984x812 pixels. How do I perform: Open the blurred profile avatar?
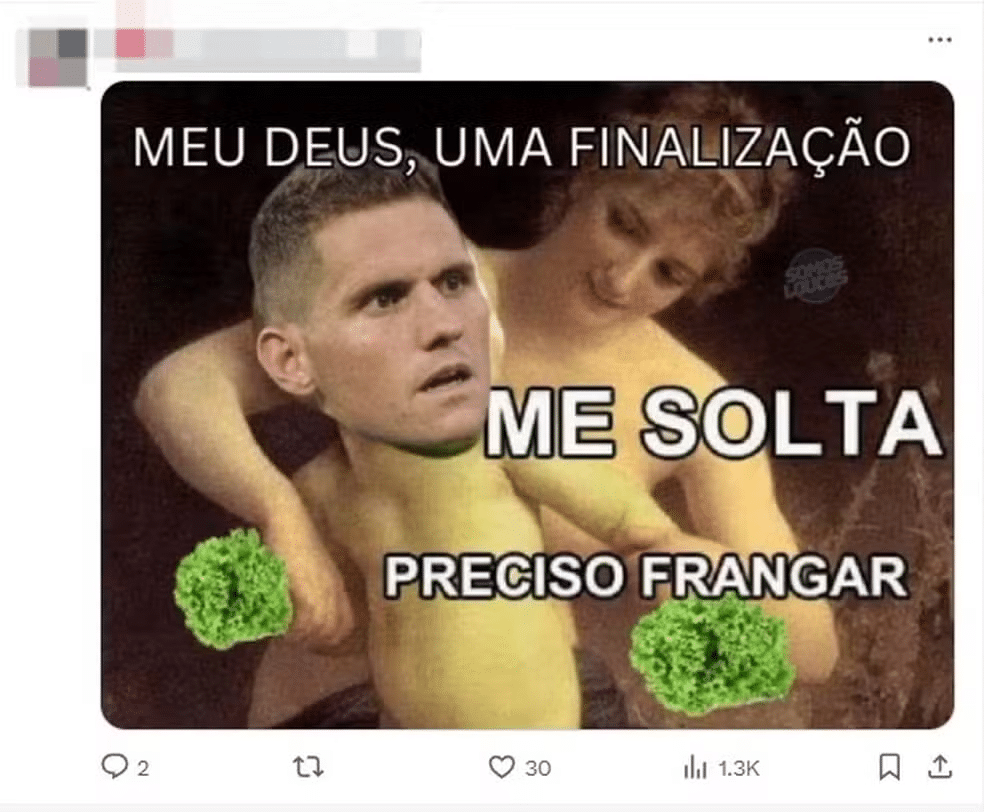58,58
